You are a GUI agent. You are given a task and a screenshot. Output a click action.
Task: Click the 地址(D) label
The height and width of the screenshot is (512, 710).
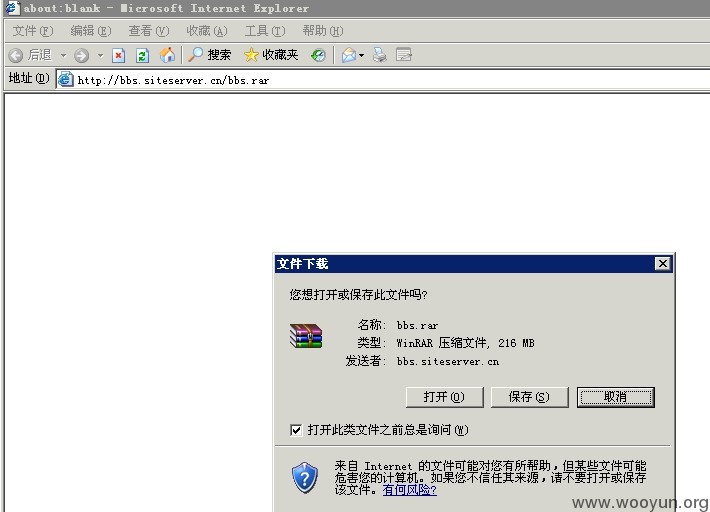click(29, 78)
